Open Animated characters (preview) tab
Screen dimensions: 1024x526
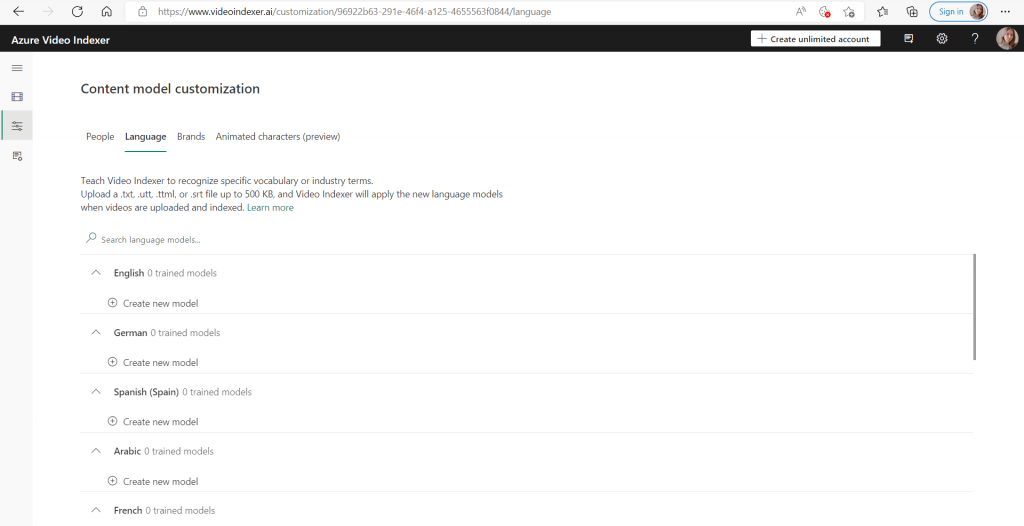coord(278,137)
